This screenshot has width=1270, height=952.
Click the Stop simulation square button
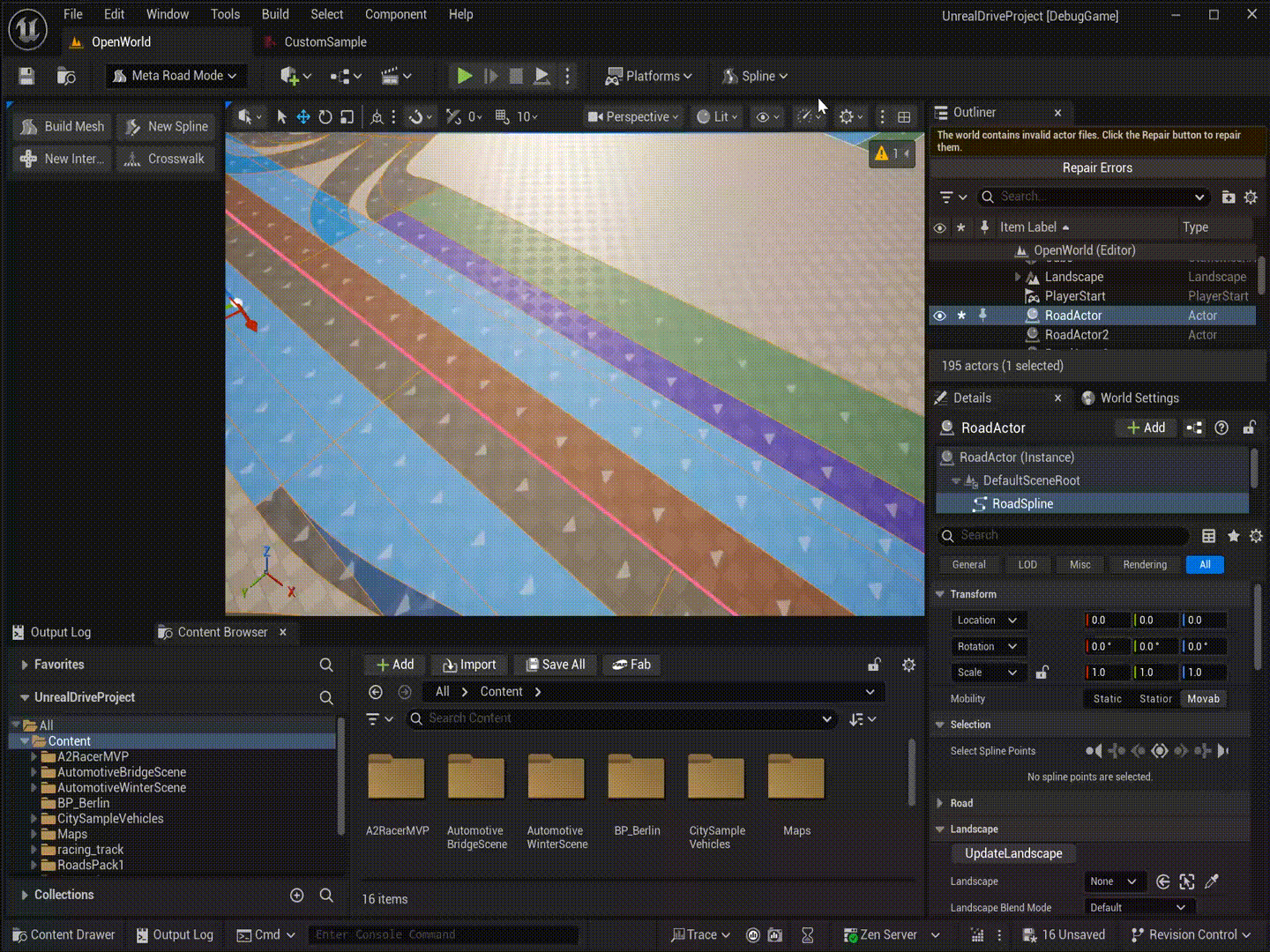tap(516, 76)
